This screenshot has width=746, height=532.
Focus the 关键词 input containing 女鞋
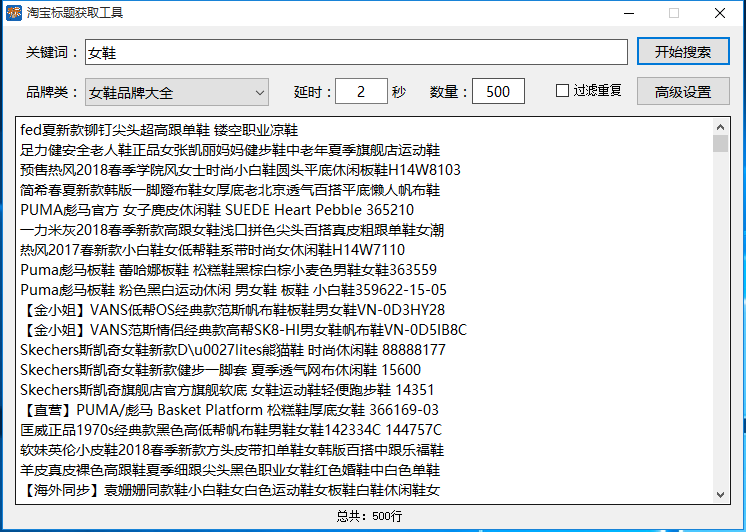coord(356,52)
